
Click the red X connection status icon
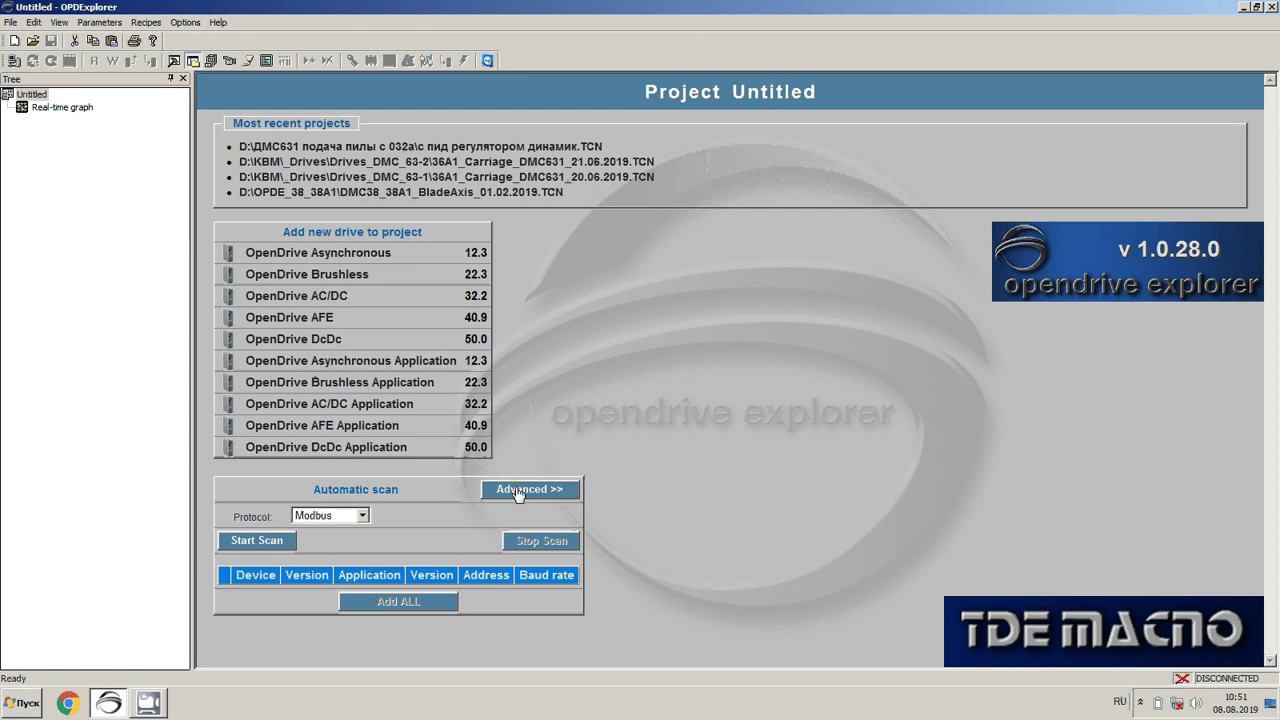tap(1182, 678)
